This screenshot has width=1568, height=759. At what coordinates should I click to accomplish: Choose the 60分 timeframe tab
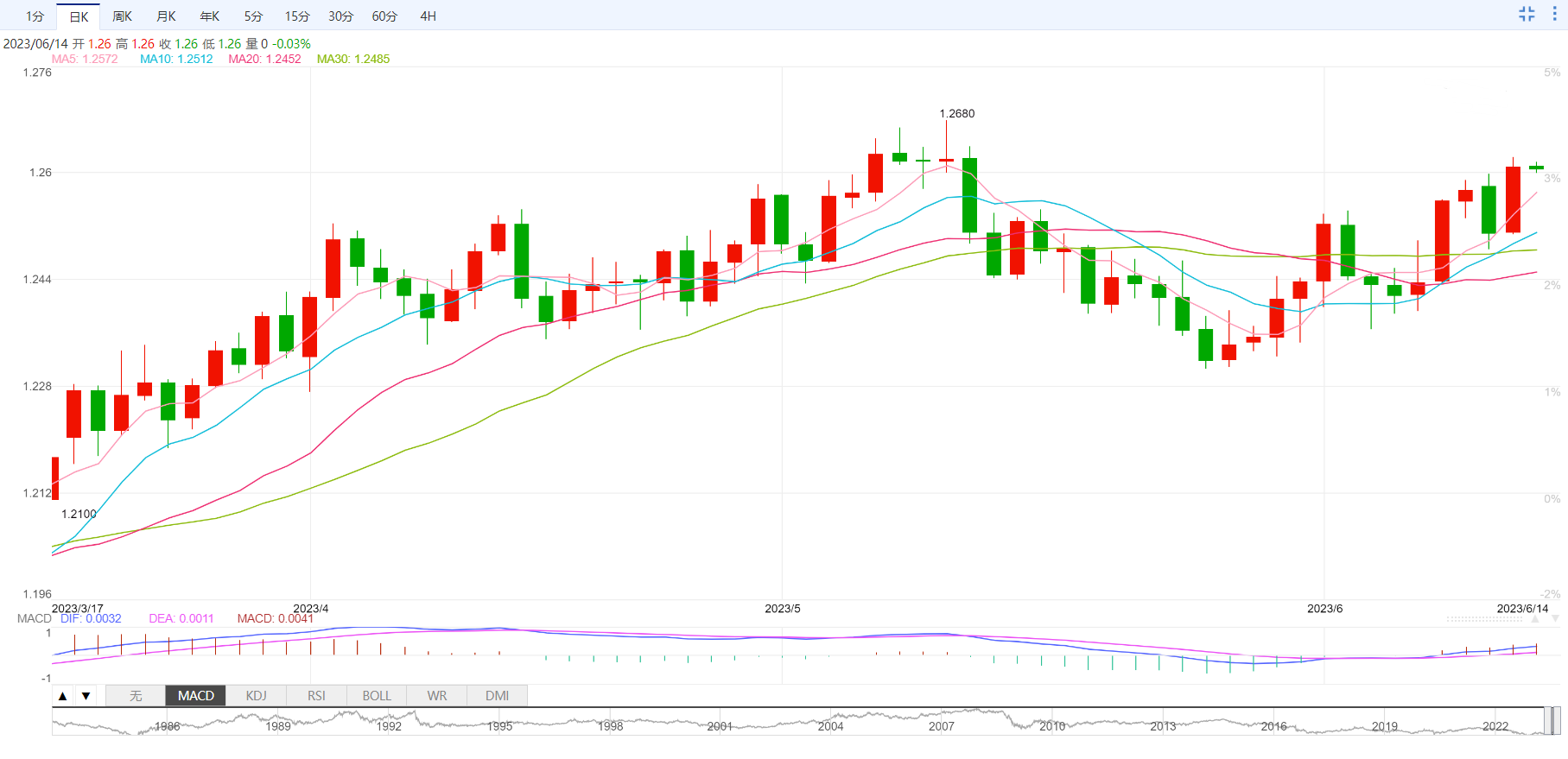point(384,16)
